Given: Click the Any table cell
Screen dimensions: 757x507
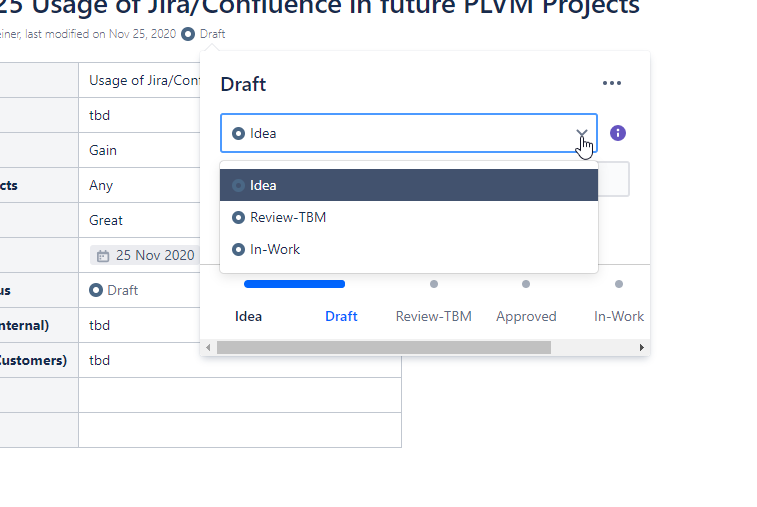Looking at the screenshot, I should click(139, 185).
